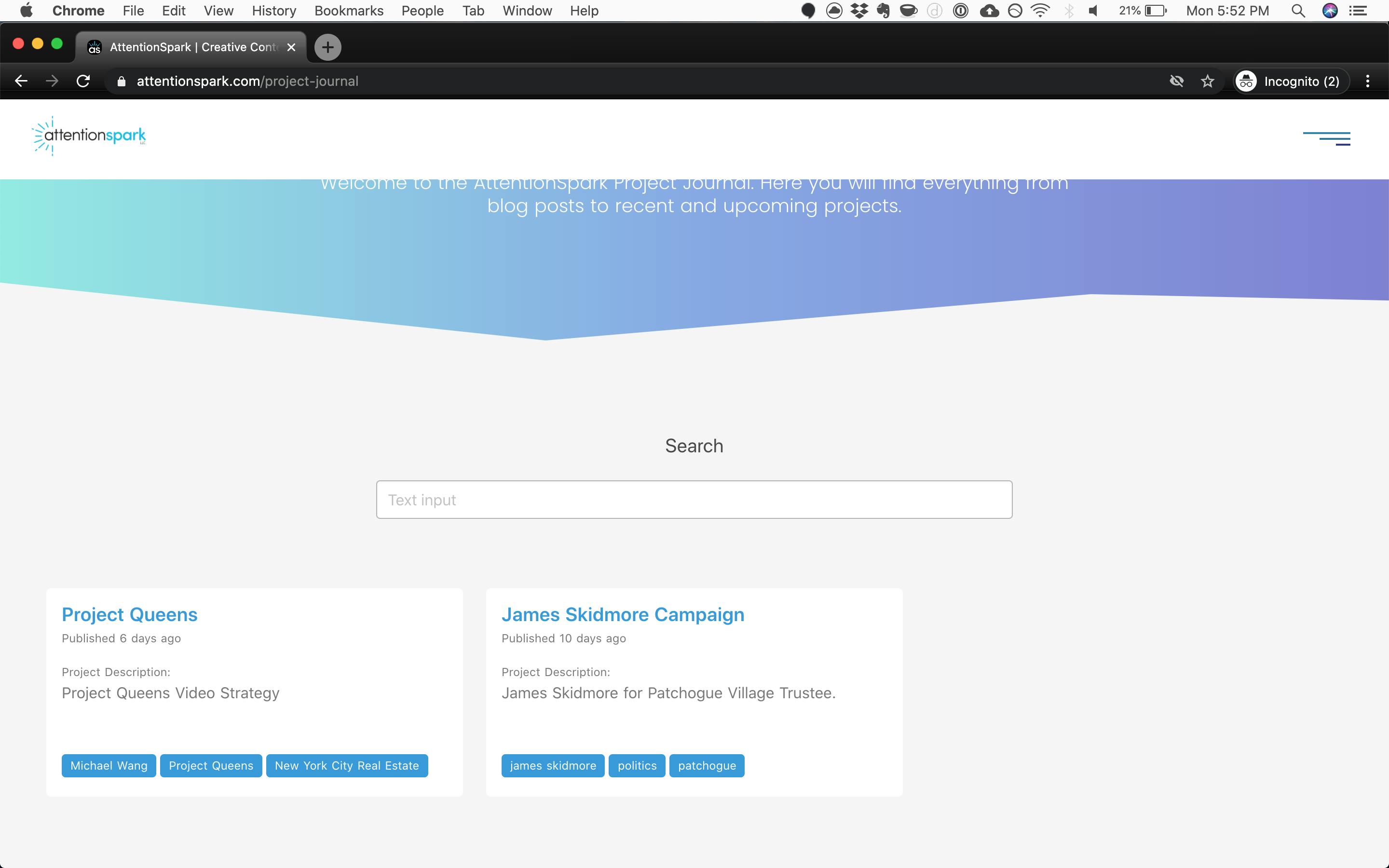The width and height of the screenshot is (1389, 868).
Task: Open the View menu
Action: (x=218, y=10)
